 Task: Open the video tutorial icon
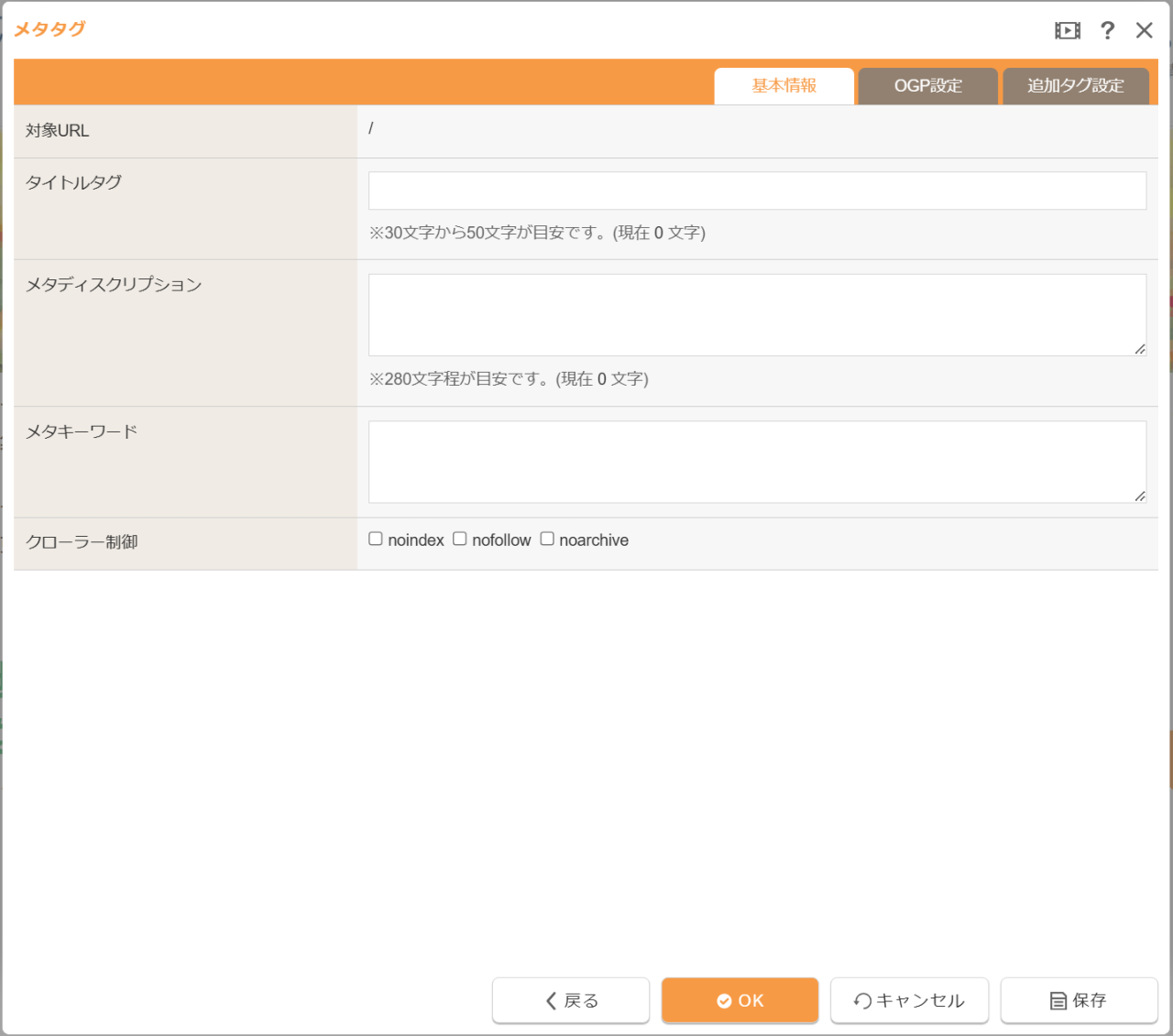point(1067,30)
